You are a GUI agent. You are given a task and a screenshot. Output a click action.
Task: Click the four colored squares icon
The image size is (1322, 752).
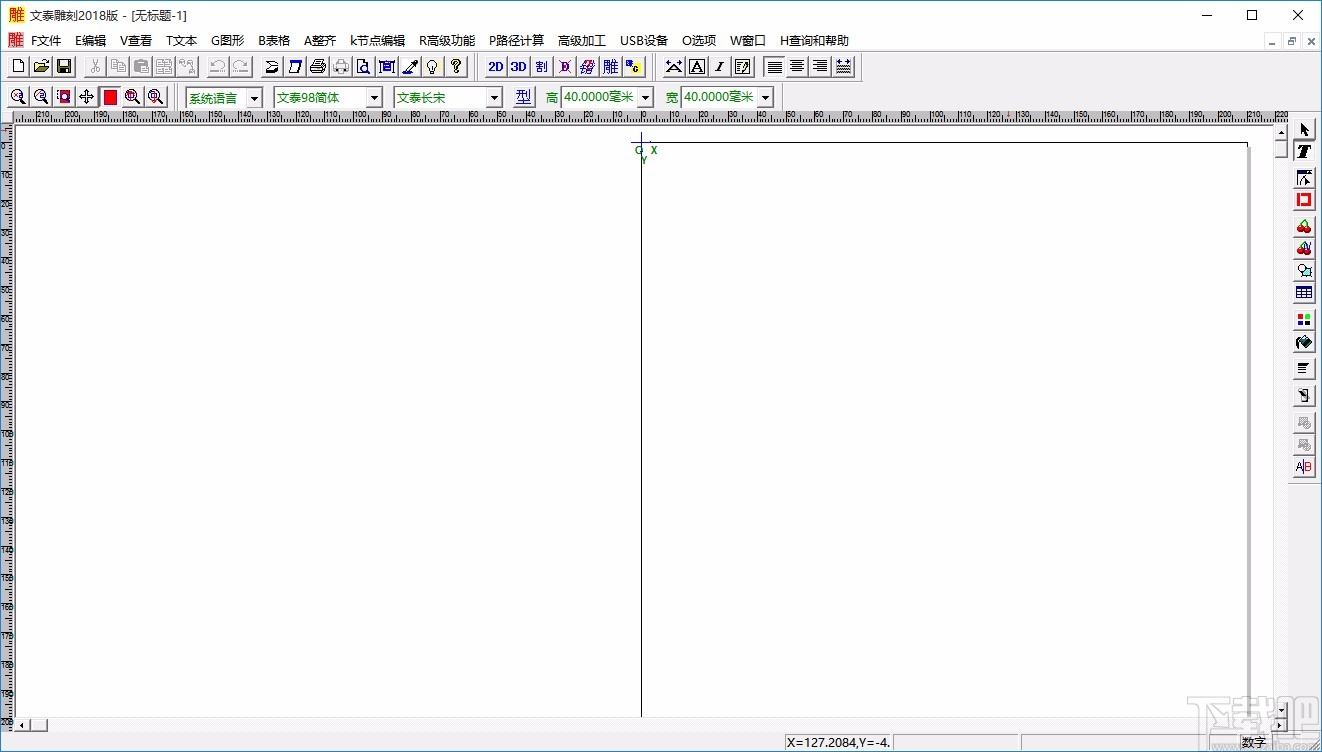tap(1304, 320)
